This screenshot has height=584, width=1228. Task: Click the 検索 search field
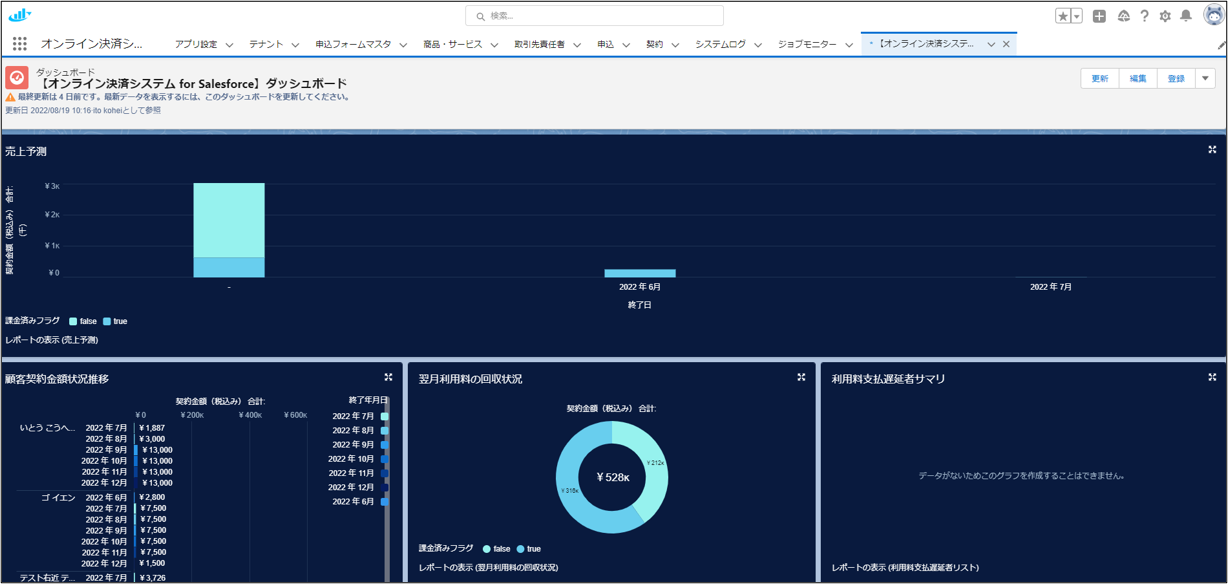click(594, 16)
